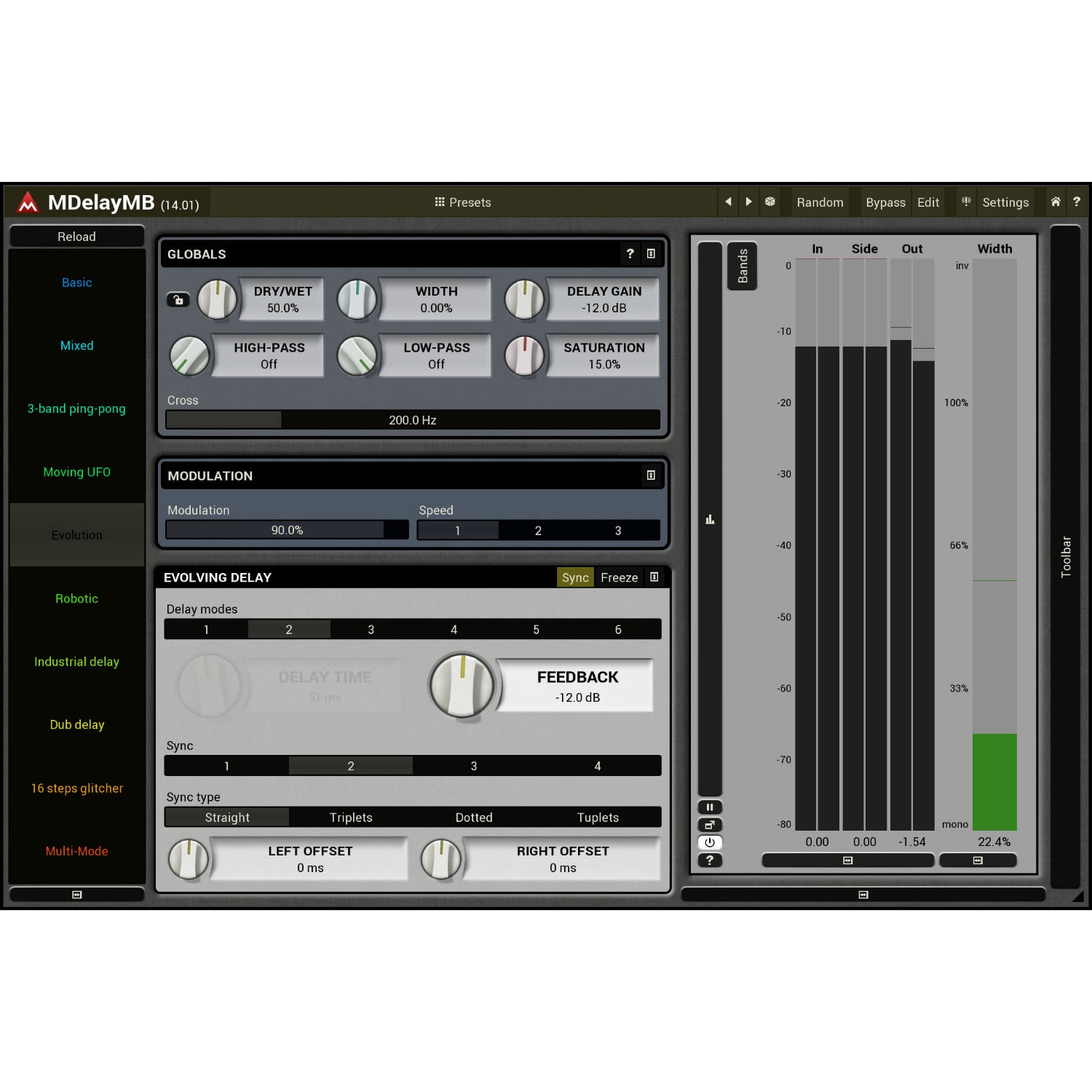The image size is (1092, 1092).
Task: Click the MeldaProduction logo icon
Action: click(x=28, y=202)
